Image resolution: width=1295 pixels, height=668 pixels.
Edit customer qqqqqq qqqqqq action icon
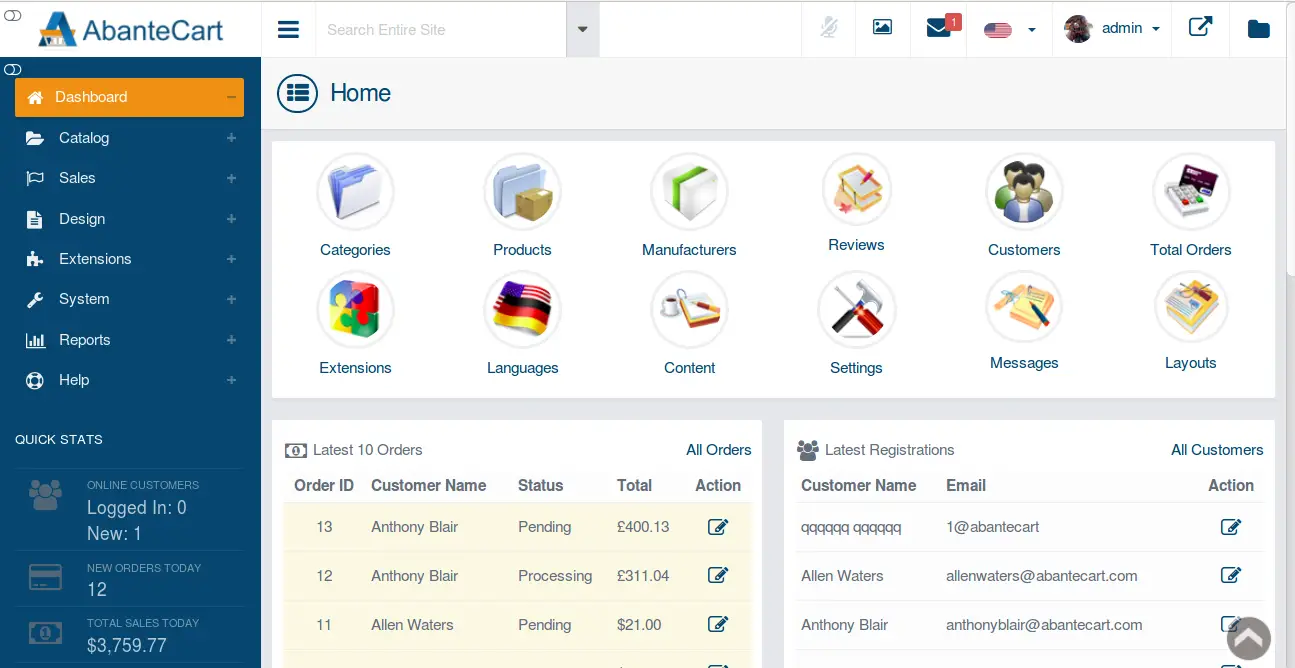pos(1231,526)
